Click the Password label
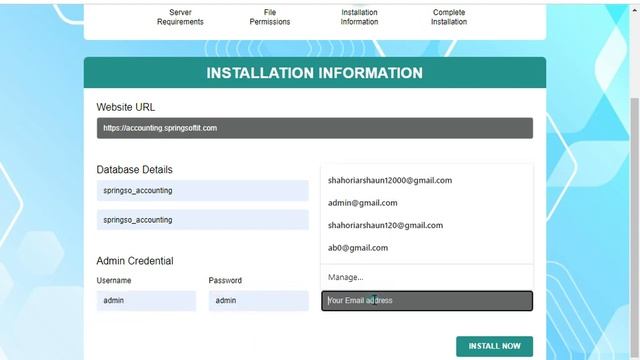640x360 pixels. [x=225, y=280]
